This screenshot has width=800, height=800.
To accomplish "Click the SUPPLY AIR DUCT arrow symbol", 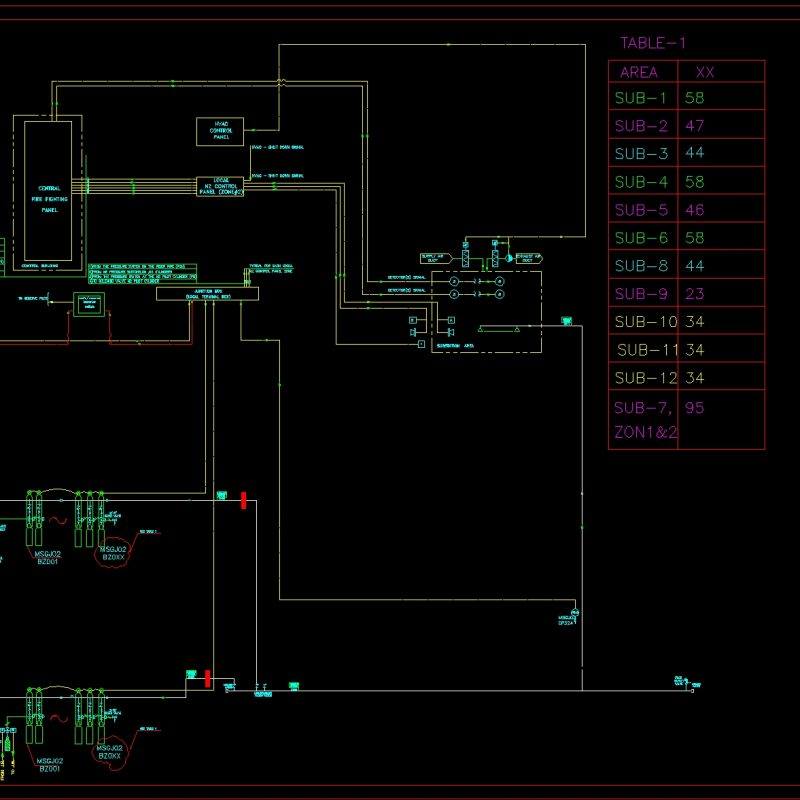I will pos(435,258).
